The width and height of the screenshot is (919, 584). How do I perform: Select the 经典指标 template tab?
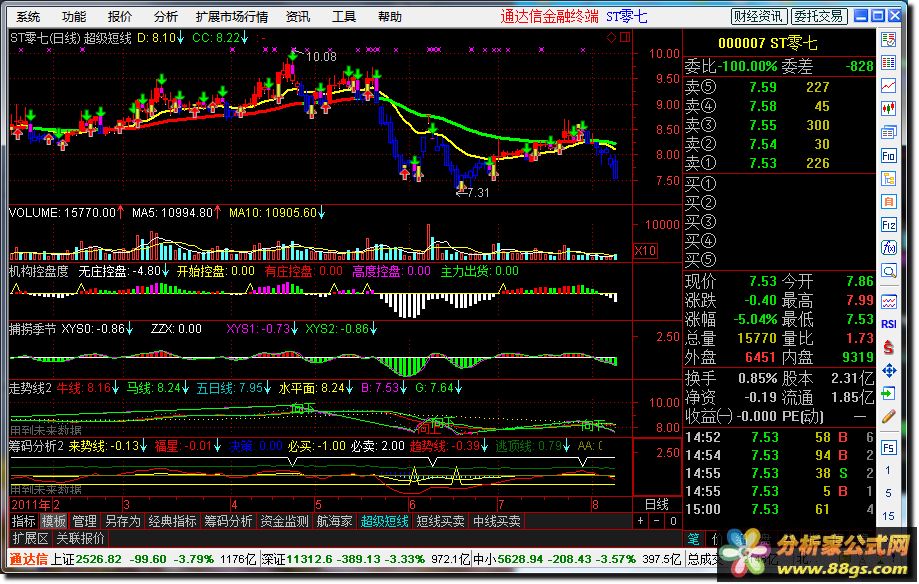172,521
